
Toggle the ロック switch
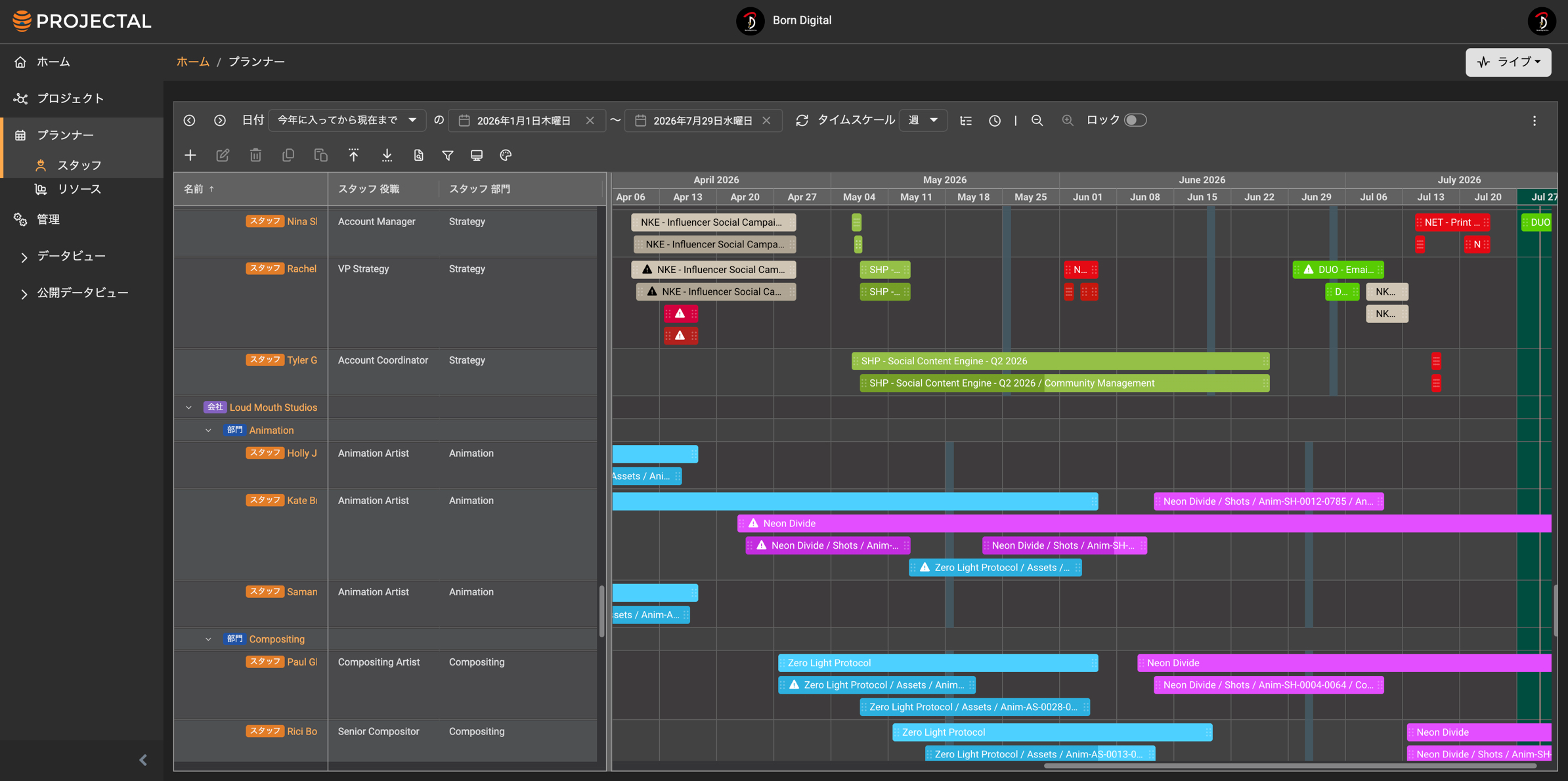(1135, 120)
